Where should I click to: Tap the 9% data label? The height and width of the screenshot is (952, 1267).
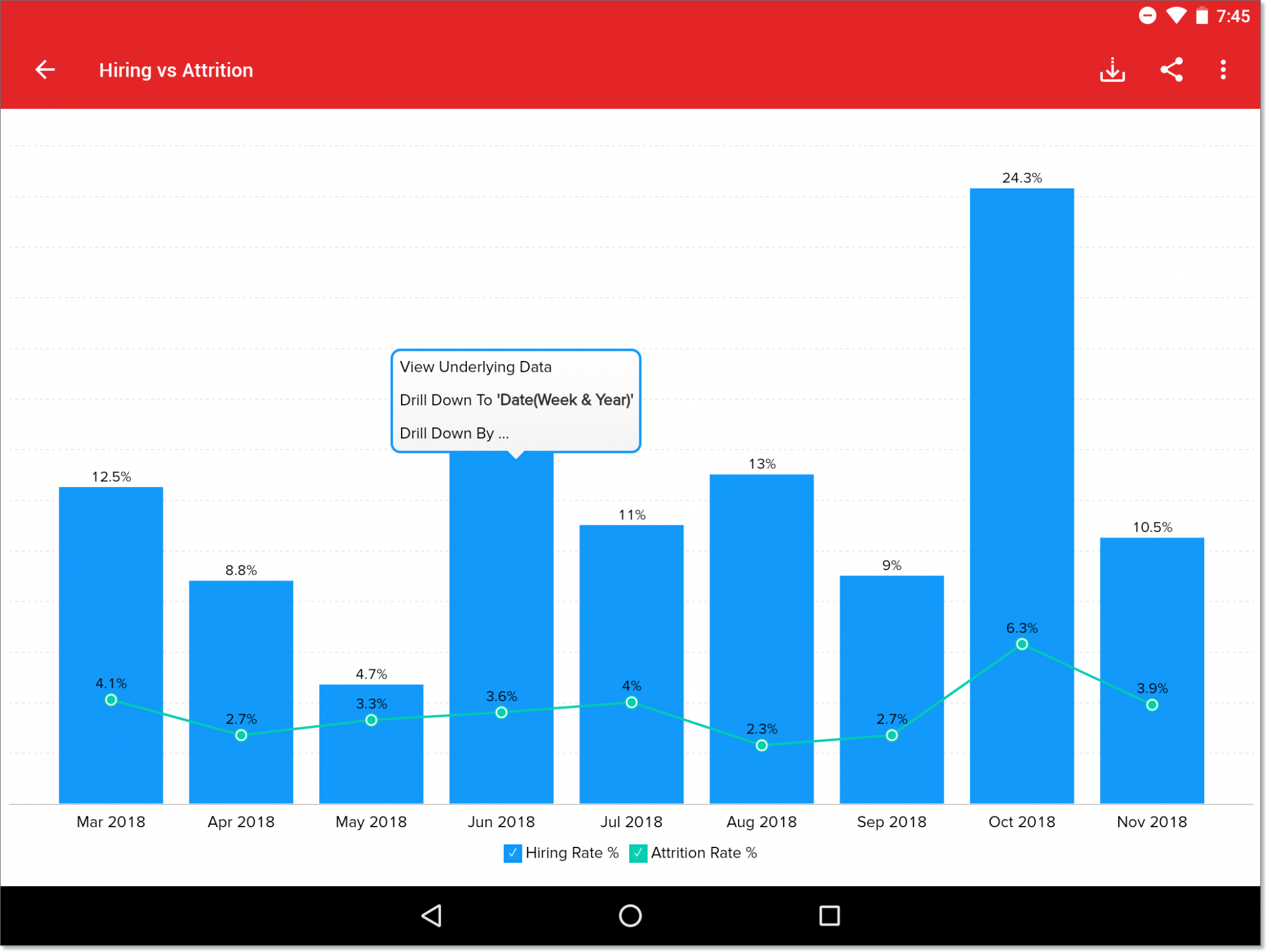coord(892,566)
